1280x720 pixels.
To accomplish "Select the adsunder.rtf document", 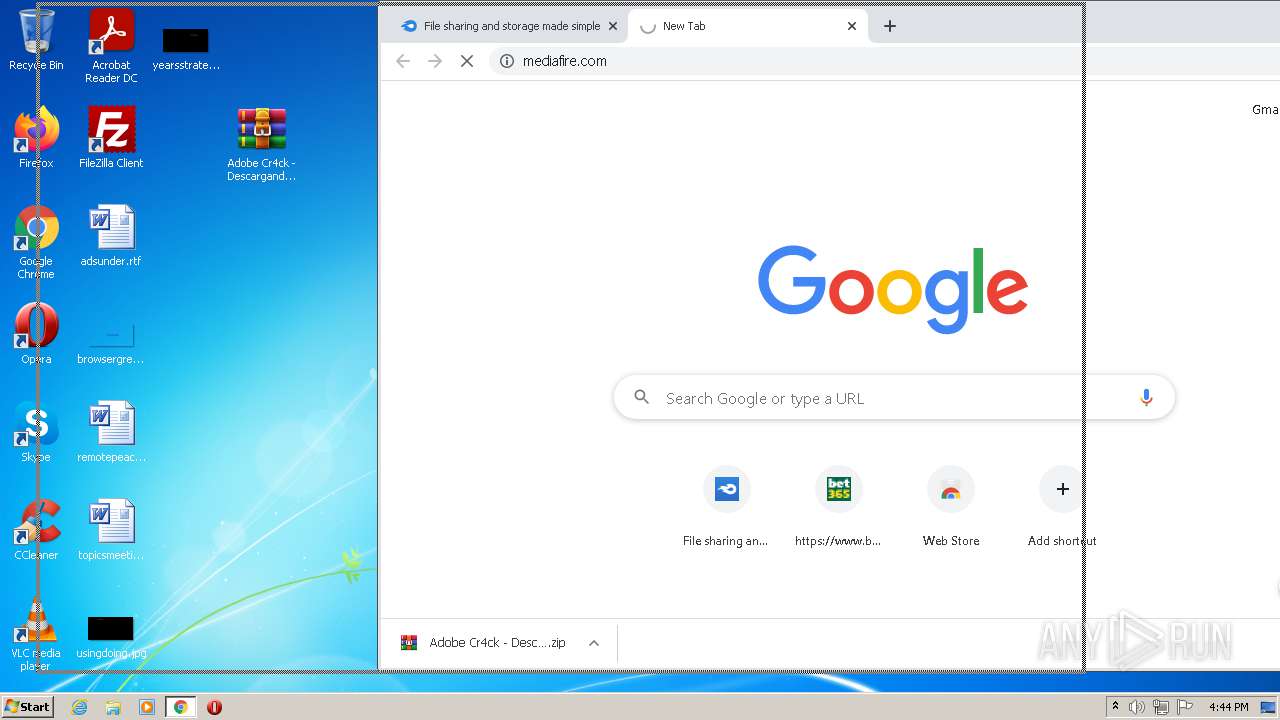I will click(111, 236).
